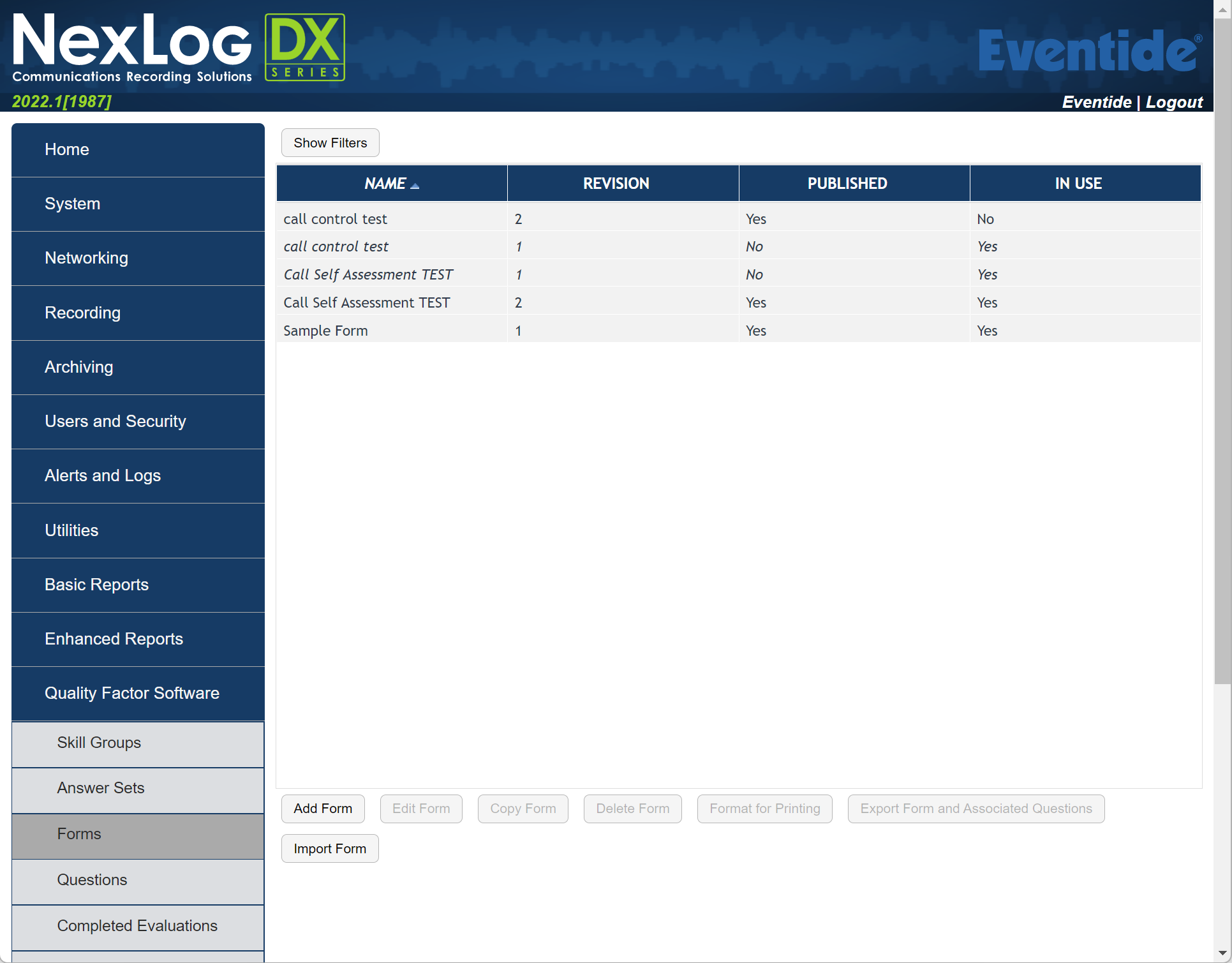
Task: Click the Show Filters button
Action: (330, 142)
